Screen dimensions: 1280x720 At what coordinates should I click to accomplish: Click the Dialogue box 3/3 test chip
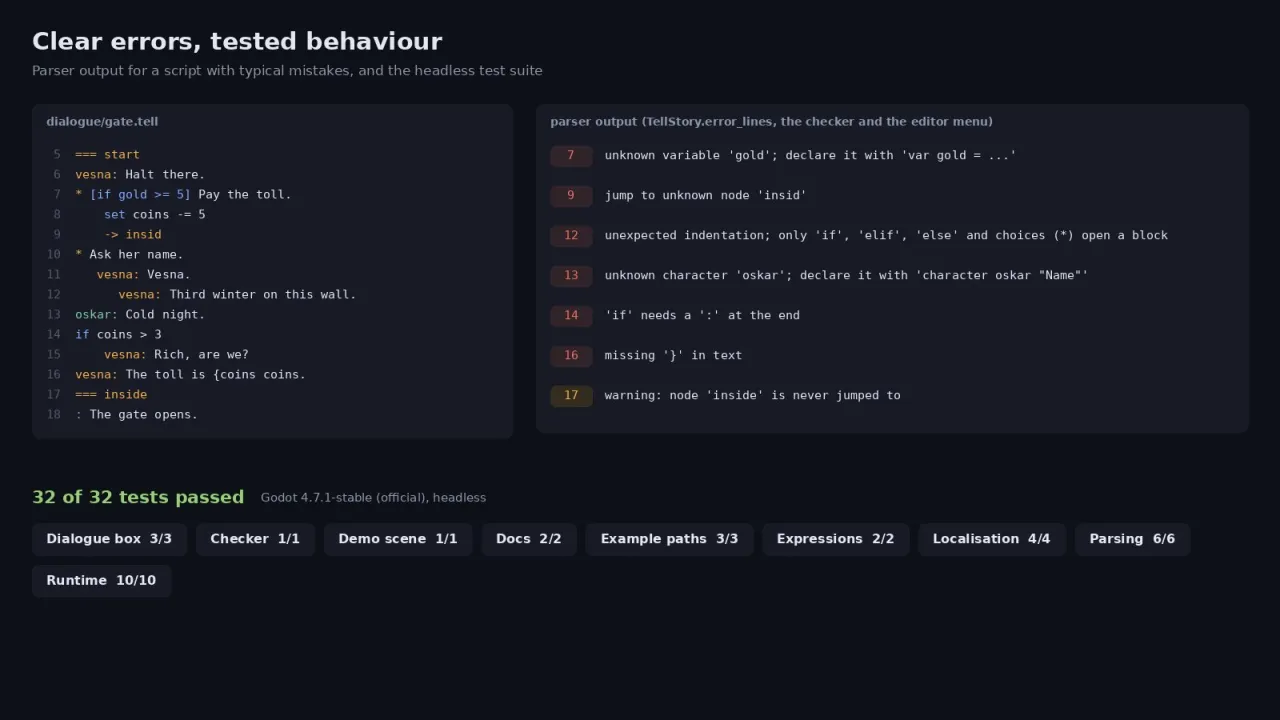click(109, 539)
